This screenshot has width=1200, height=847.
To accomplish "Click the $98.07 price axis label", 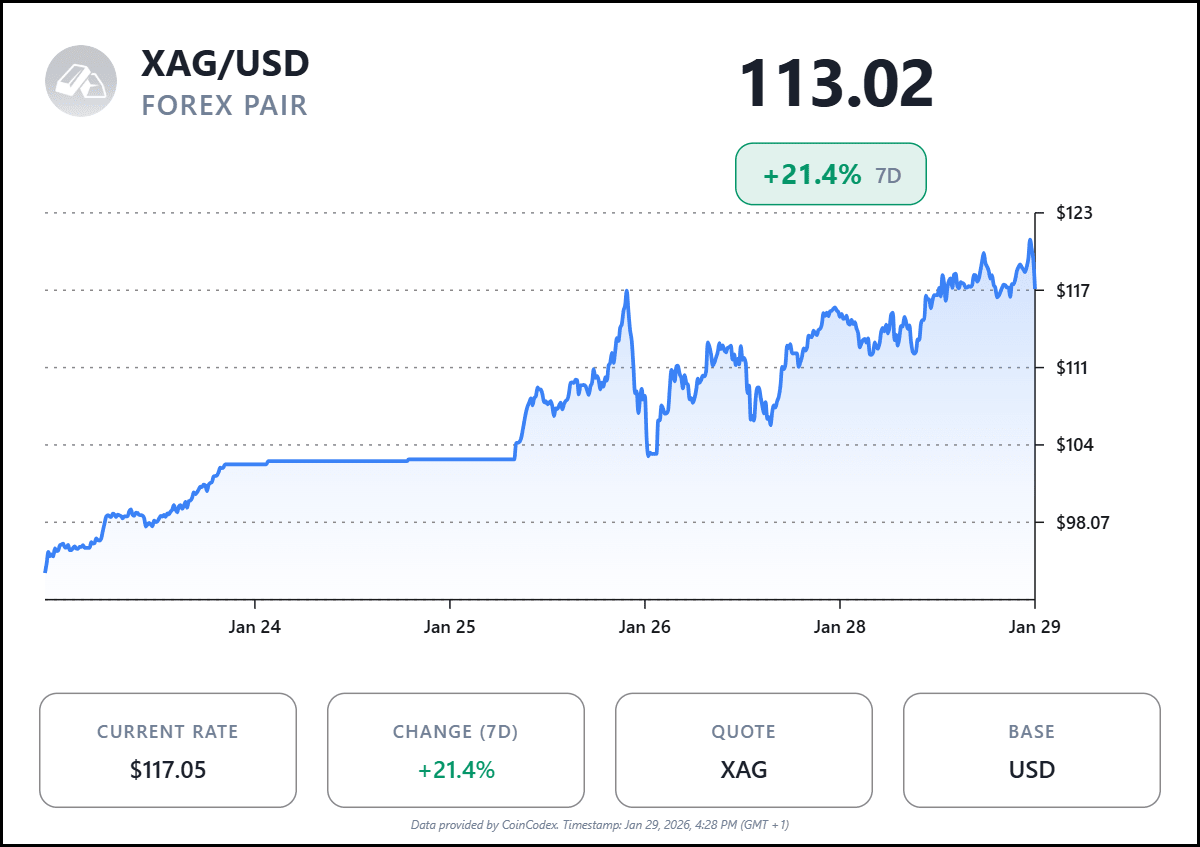I will pos(1083,522).
